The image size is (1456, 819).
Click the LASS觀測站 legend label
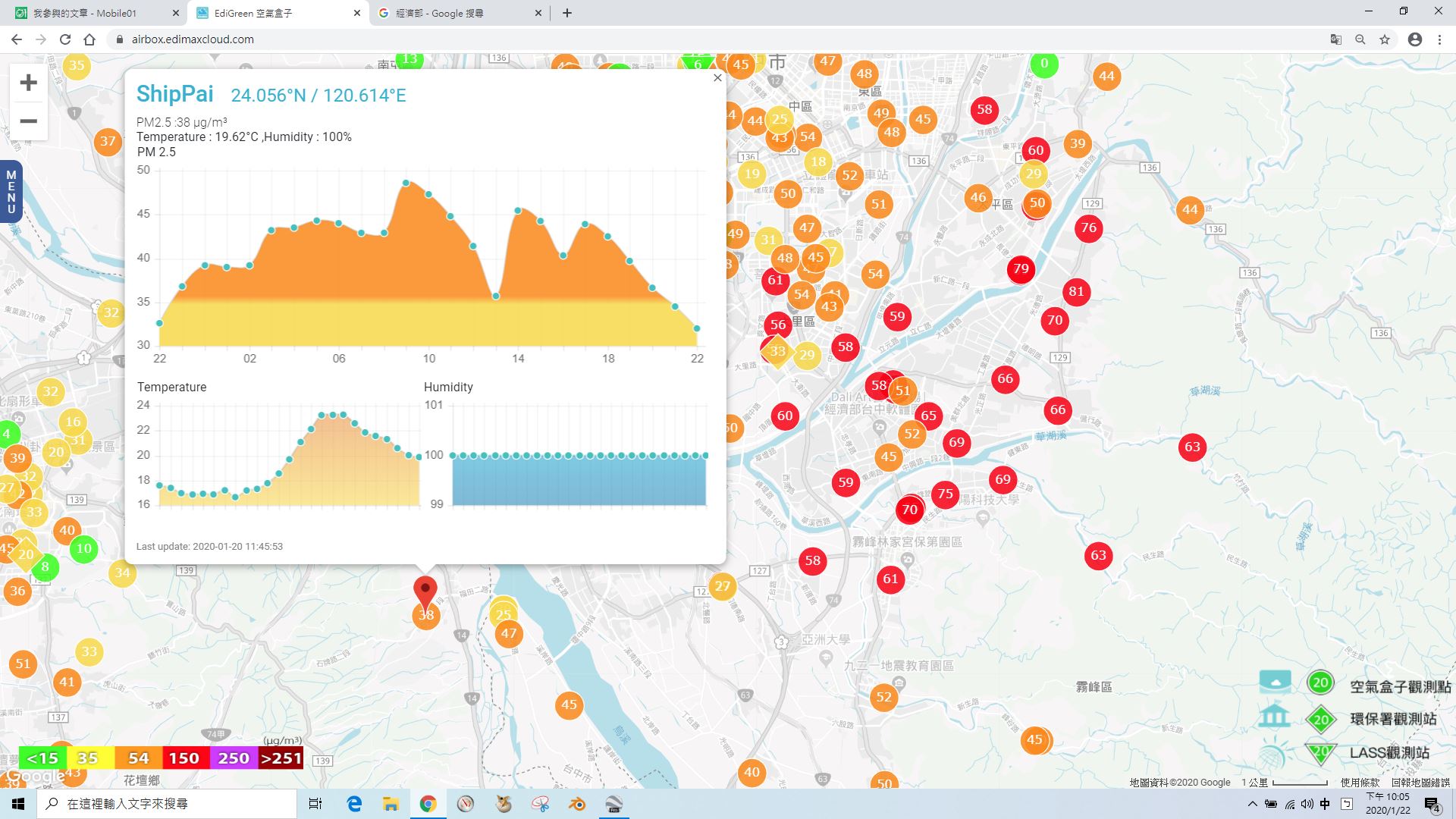tap(1389, 752)
